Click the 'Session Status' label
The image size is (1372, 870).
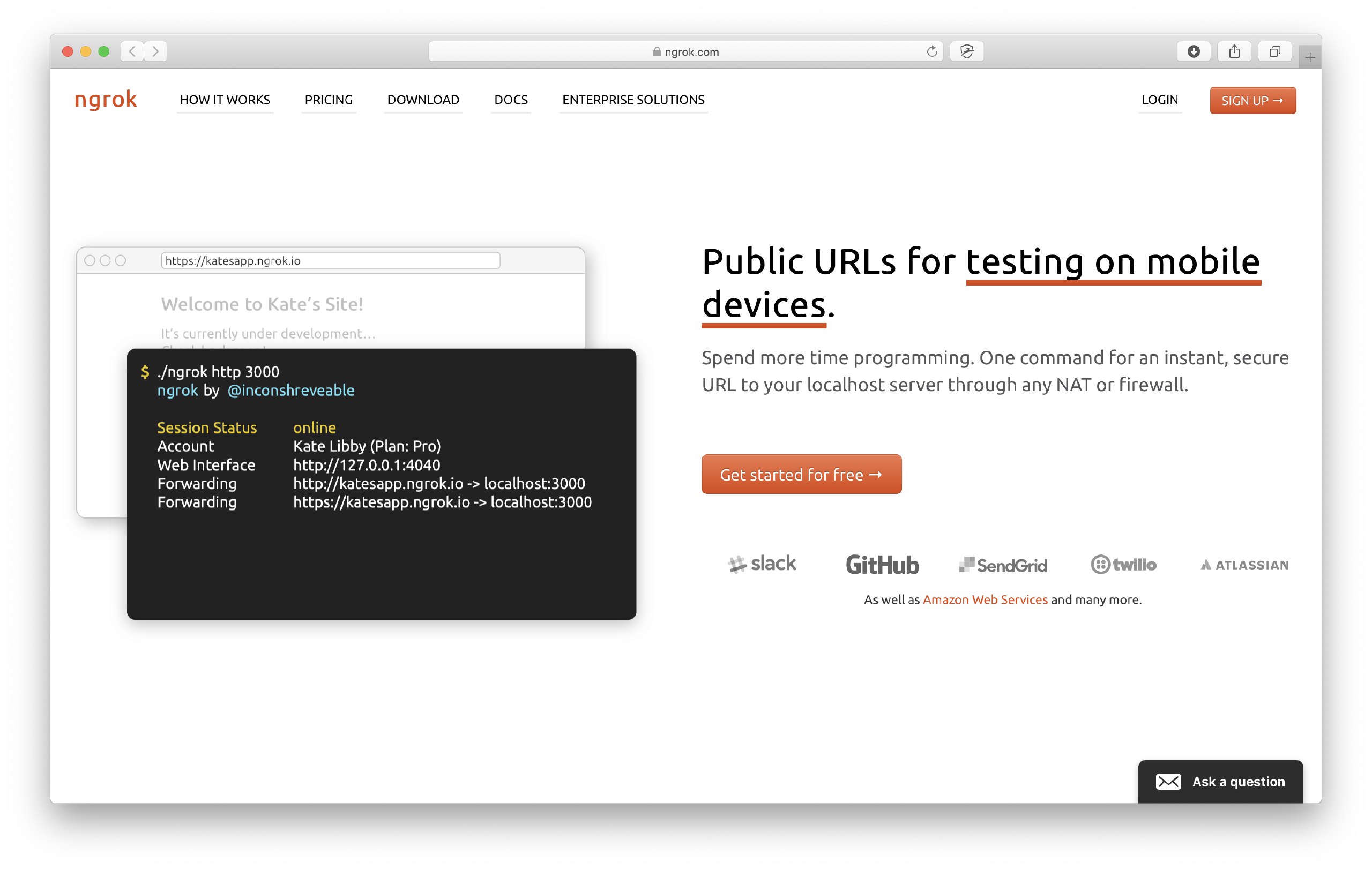[207, 428]
